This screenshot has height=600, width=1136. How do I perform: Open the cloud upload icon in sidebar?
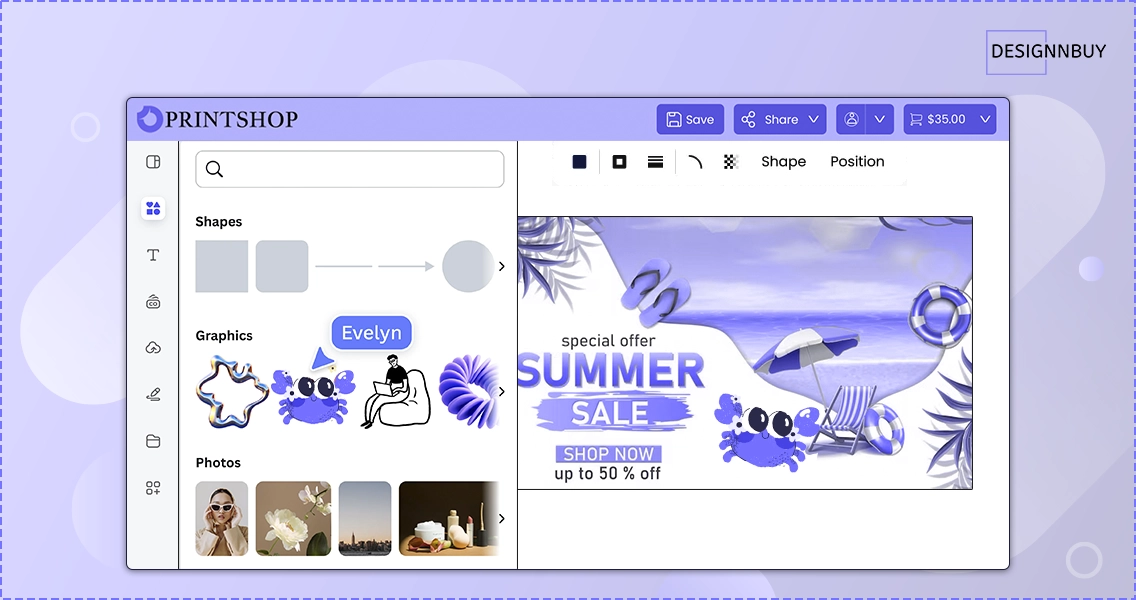coord(153,349)
